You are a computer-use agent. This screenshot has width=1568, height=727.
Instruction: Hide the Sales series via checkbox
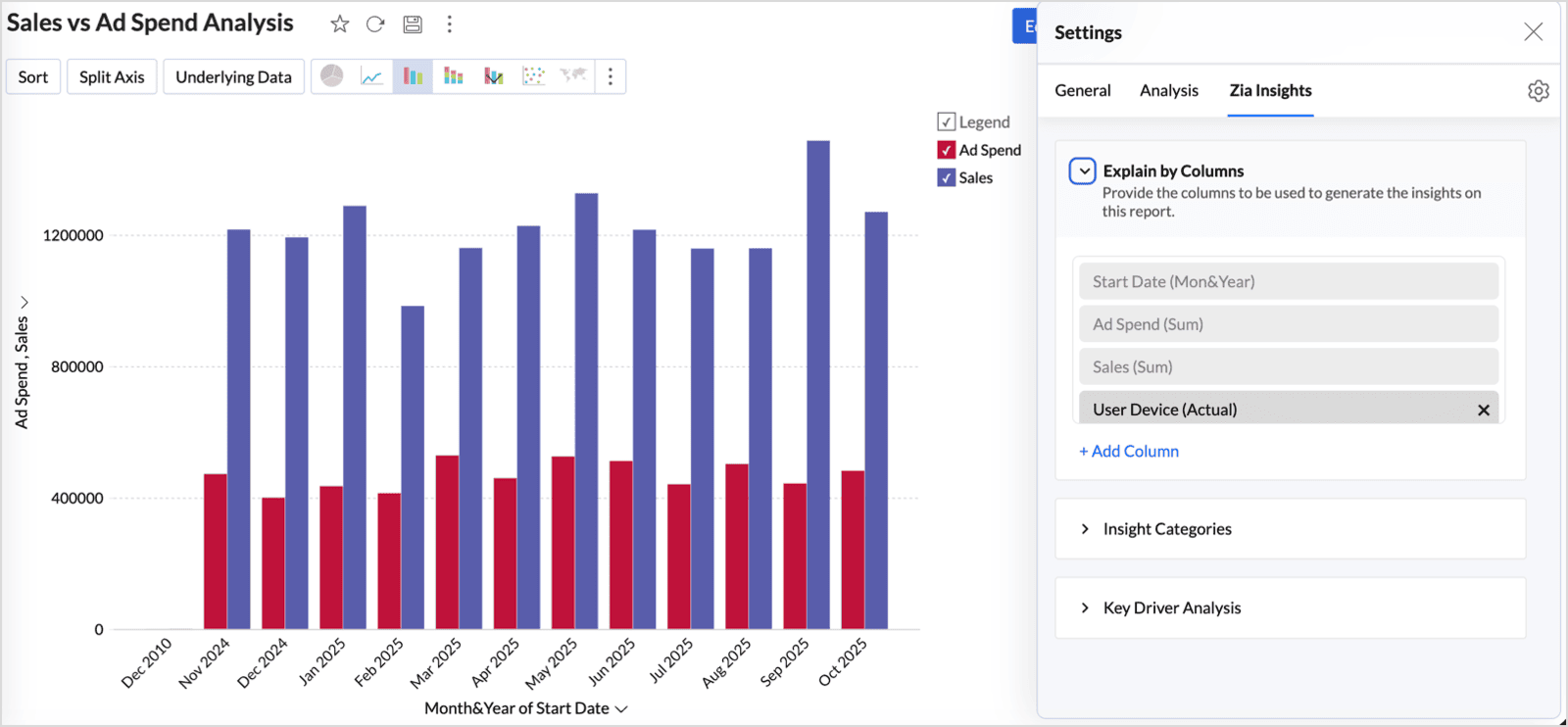click(946, 177)
